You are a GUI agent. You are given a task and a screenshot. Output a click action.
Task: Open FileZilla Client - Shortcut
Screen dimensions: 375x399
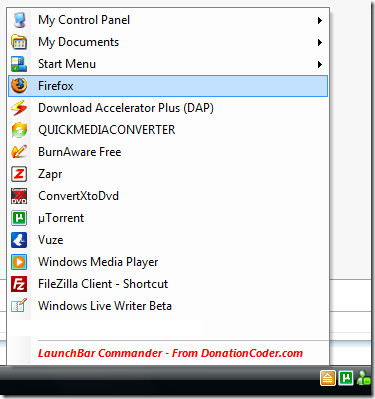168,284
